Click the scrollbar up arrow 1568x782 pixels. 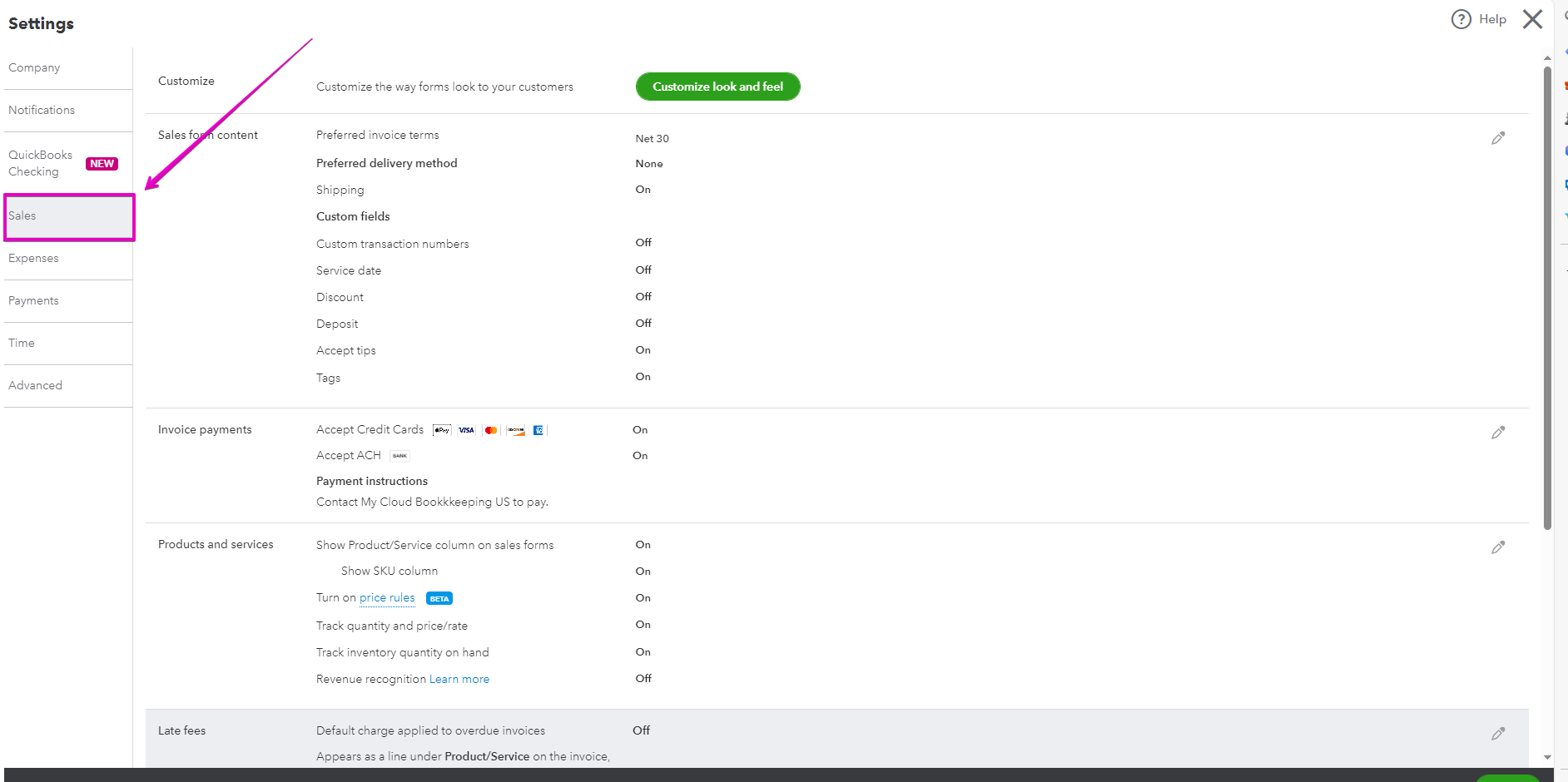pyautogui.click(x=1547, y=57)
